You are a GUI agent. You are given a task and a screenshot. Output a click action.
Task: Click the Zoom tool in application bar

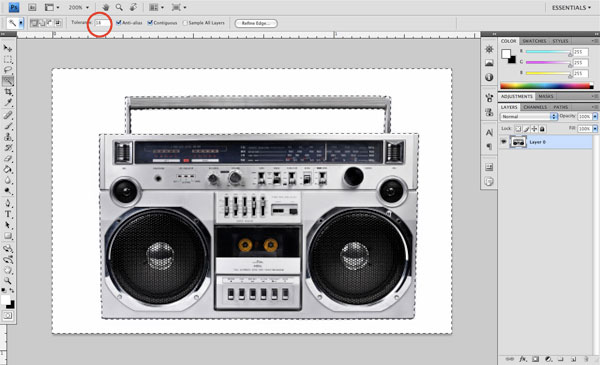(119, 7)
